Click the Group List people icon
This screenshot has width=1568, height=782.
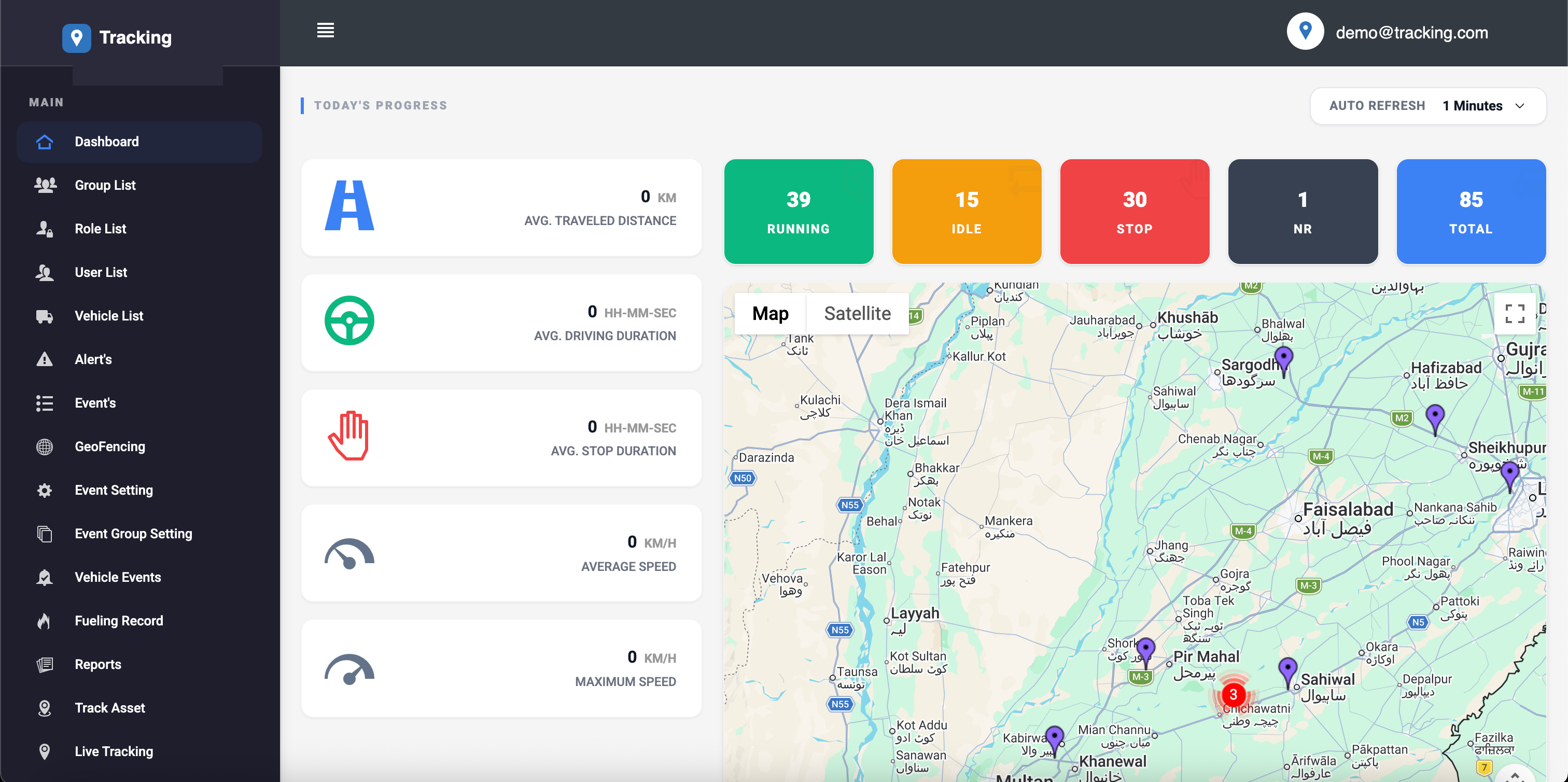45,185
